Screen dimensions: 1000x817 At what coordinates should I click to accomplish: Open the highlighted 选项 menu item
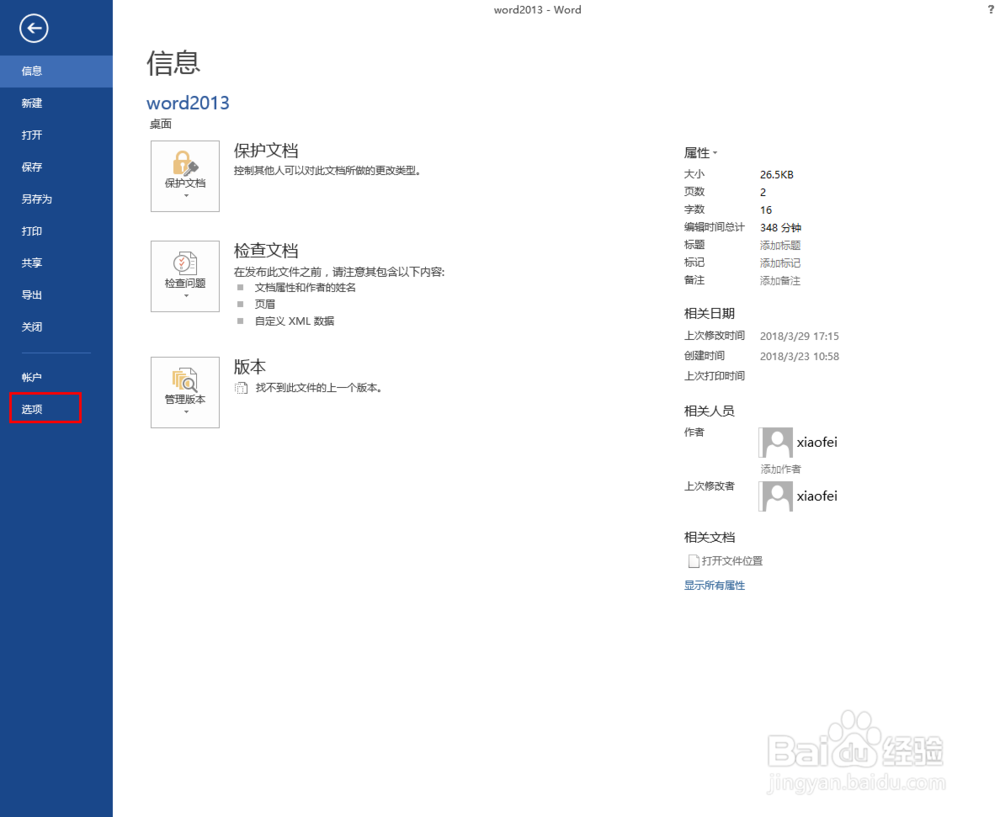click(x=30, y=408)
